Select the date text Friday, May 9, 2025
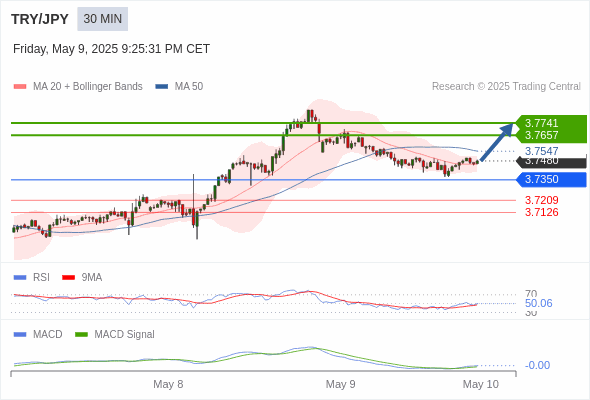The image size is (590, 400). tap(65, 49)
